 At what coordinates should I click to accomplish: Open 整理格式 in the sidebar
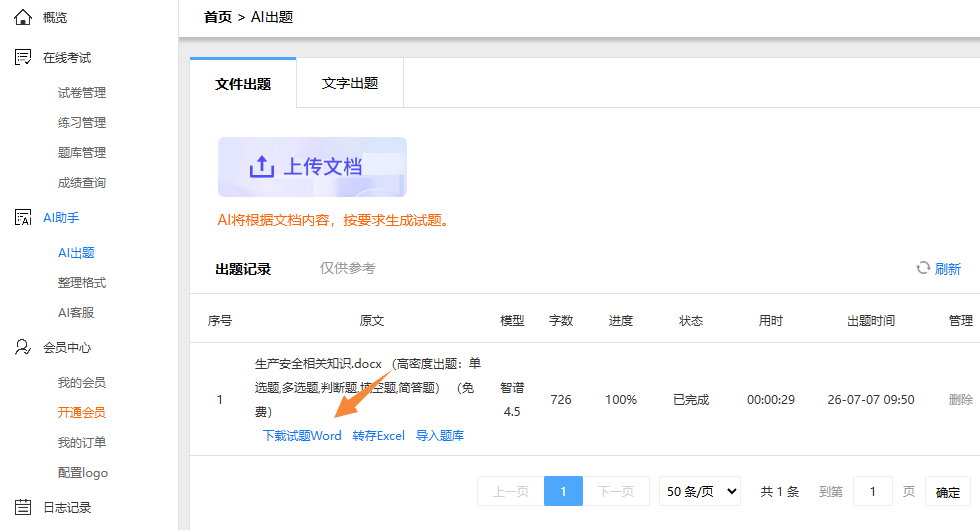pyautogui.click(x=82, y=282)
